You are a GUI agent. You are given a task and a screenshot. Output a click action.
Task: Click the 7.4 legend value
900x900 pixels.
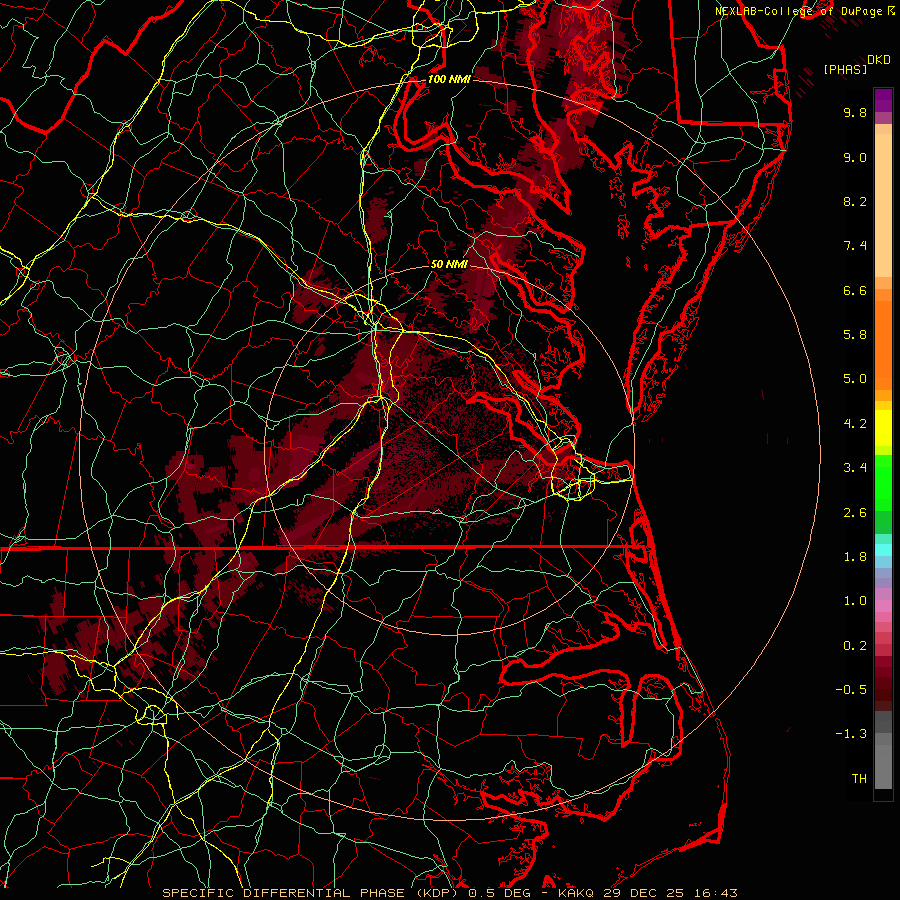click(x=855, y=246)
